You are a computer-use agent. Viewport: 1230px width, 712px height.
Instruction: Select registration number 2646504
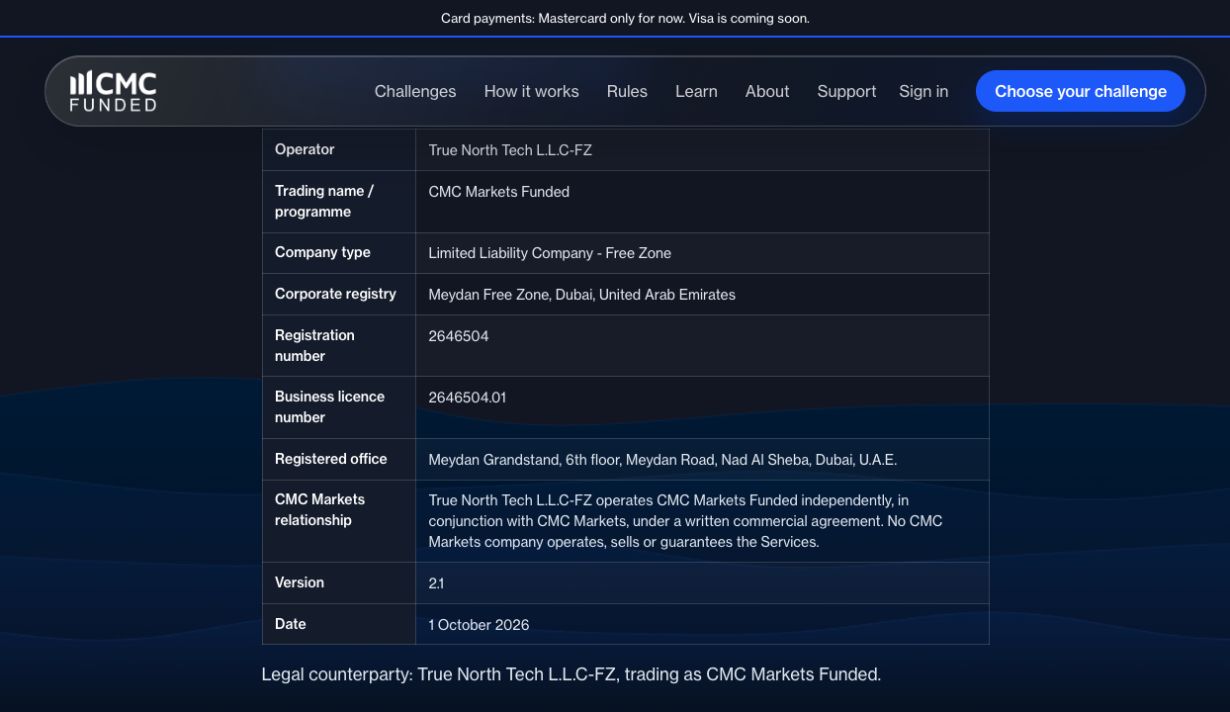(x=459, y=336)
